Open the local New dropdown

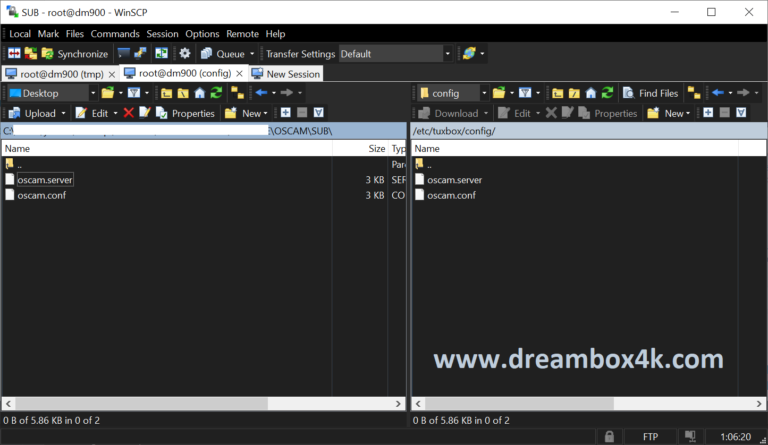246,113
